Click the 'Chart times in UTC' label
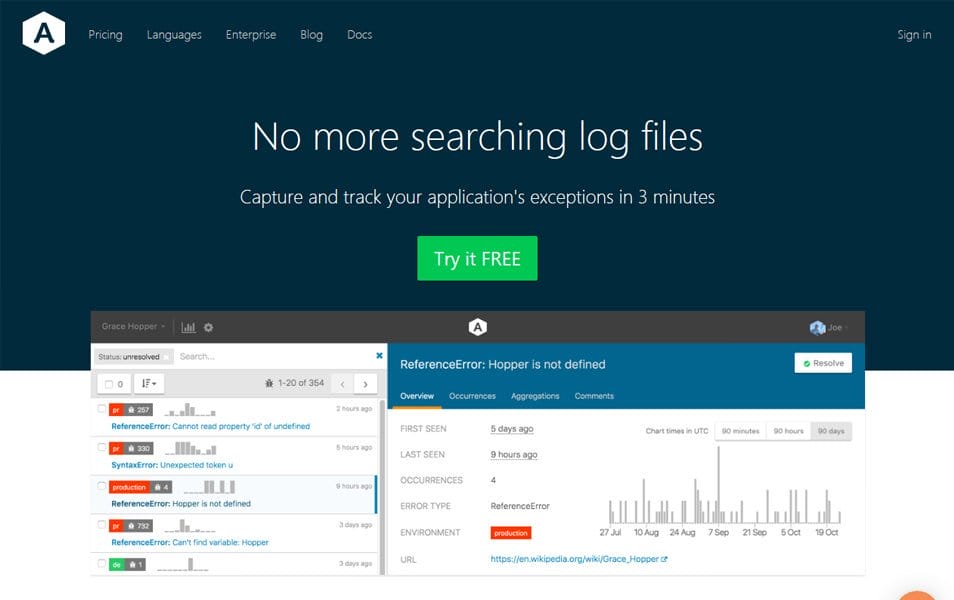The height and width of the screenshot is (600, 954). click(677, 431)
